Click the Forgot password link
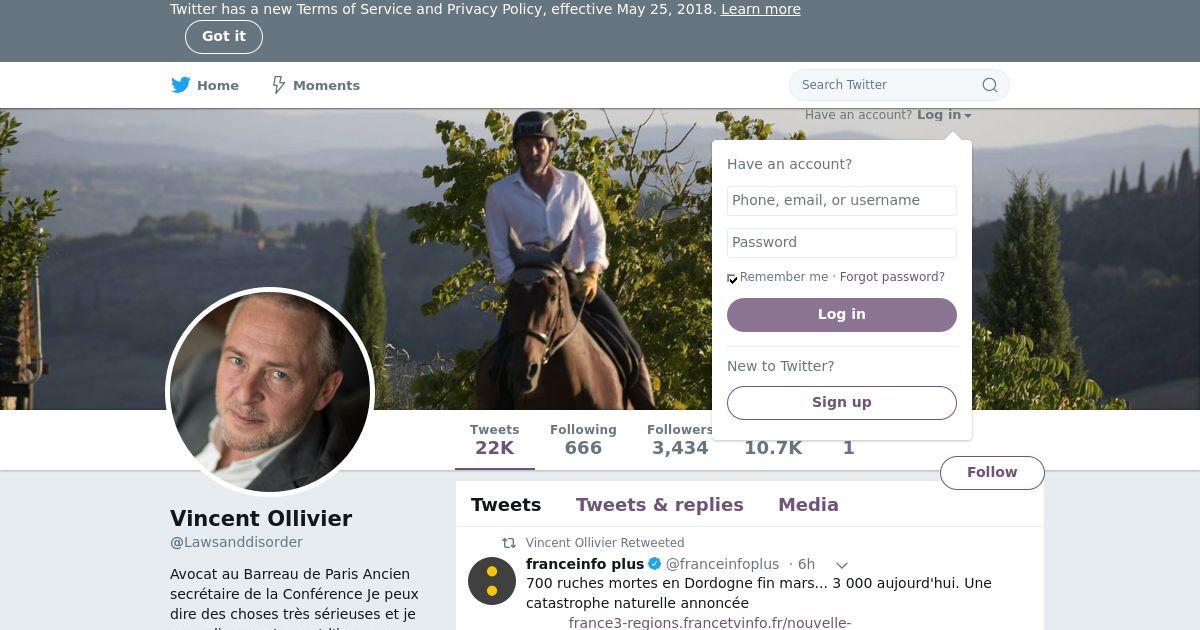Viewport: 1200px width, 630px height. (892, 277)
